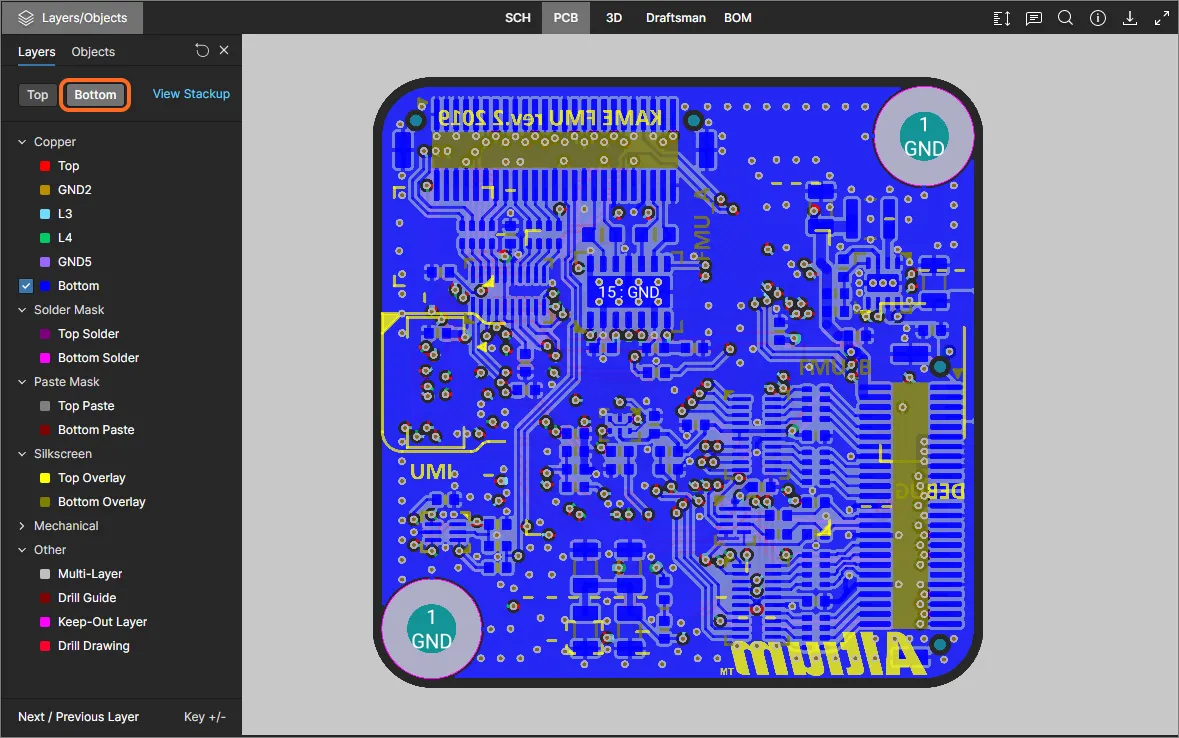Select the Keep-Out Layer row

tap(121, 622)
